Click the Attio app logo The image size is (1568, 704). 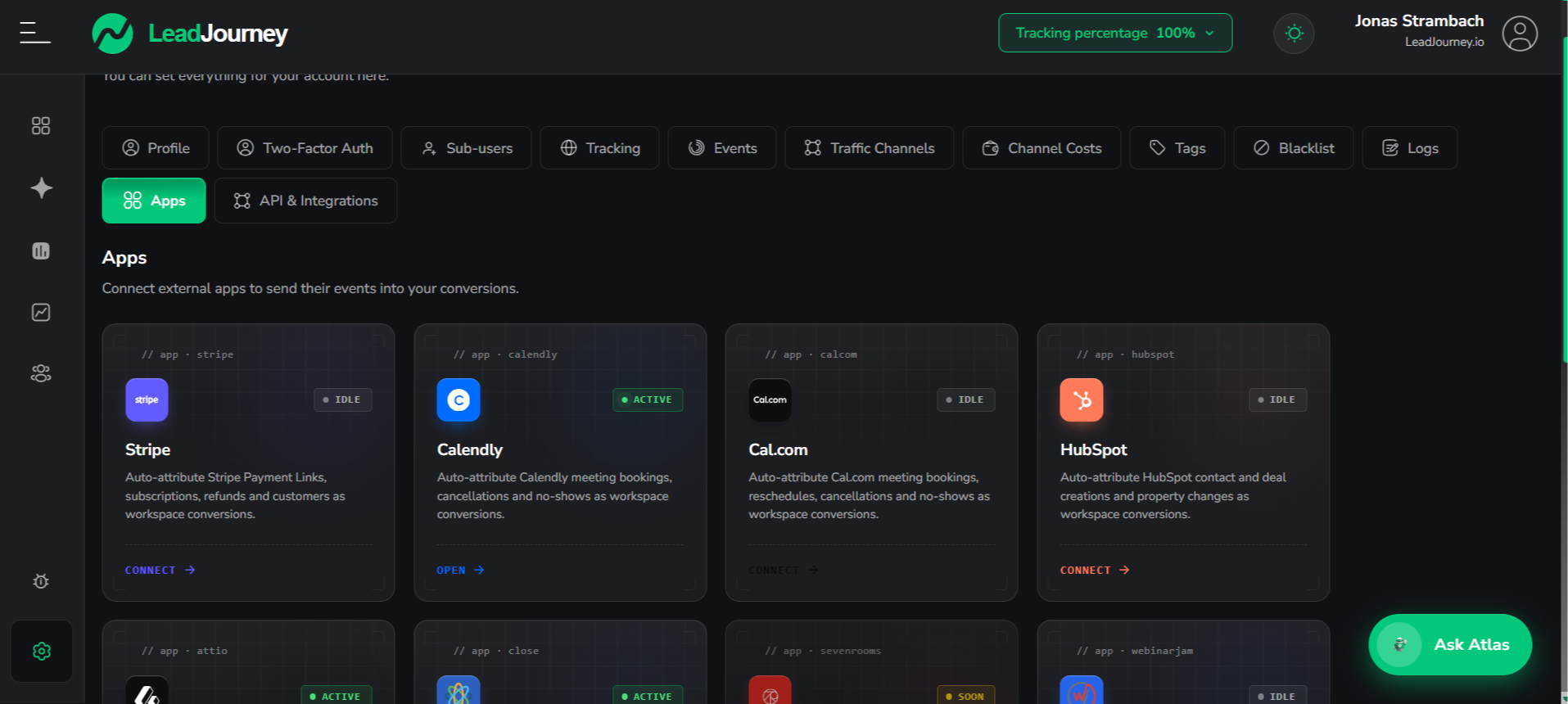coord(147,692)
